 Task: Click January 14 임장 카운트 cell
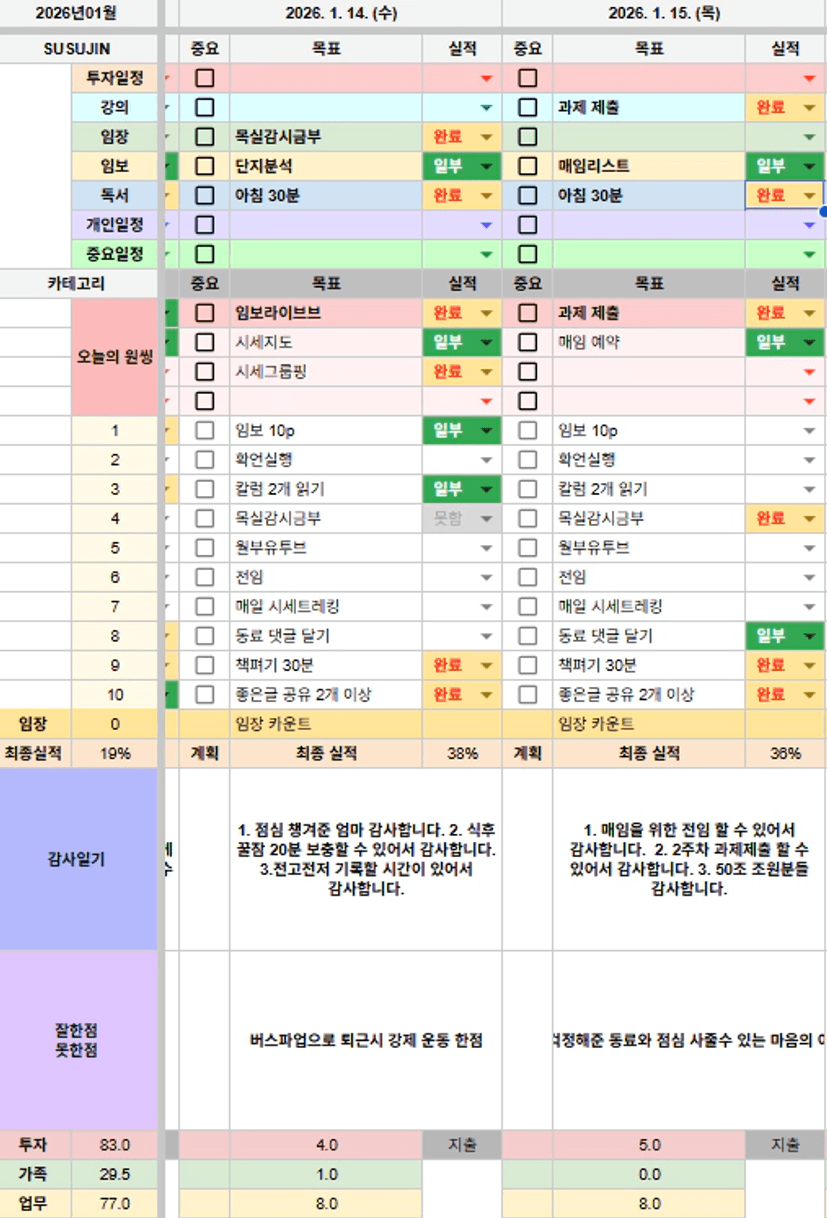point(326,724)
